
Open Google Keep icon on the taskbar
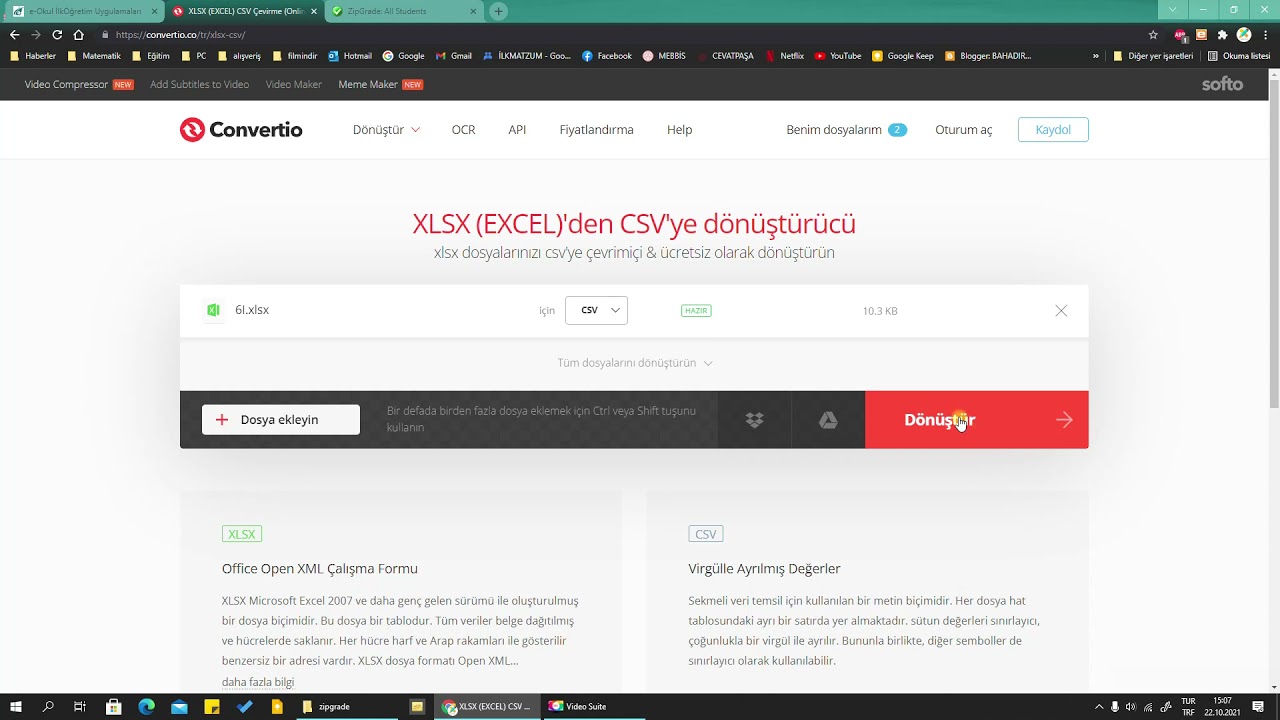pyautogui.click(x=277, y=706)
